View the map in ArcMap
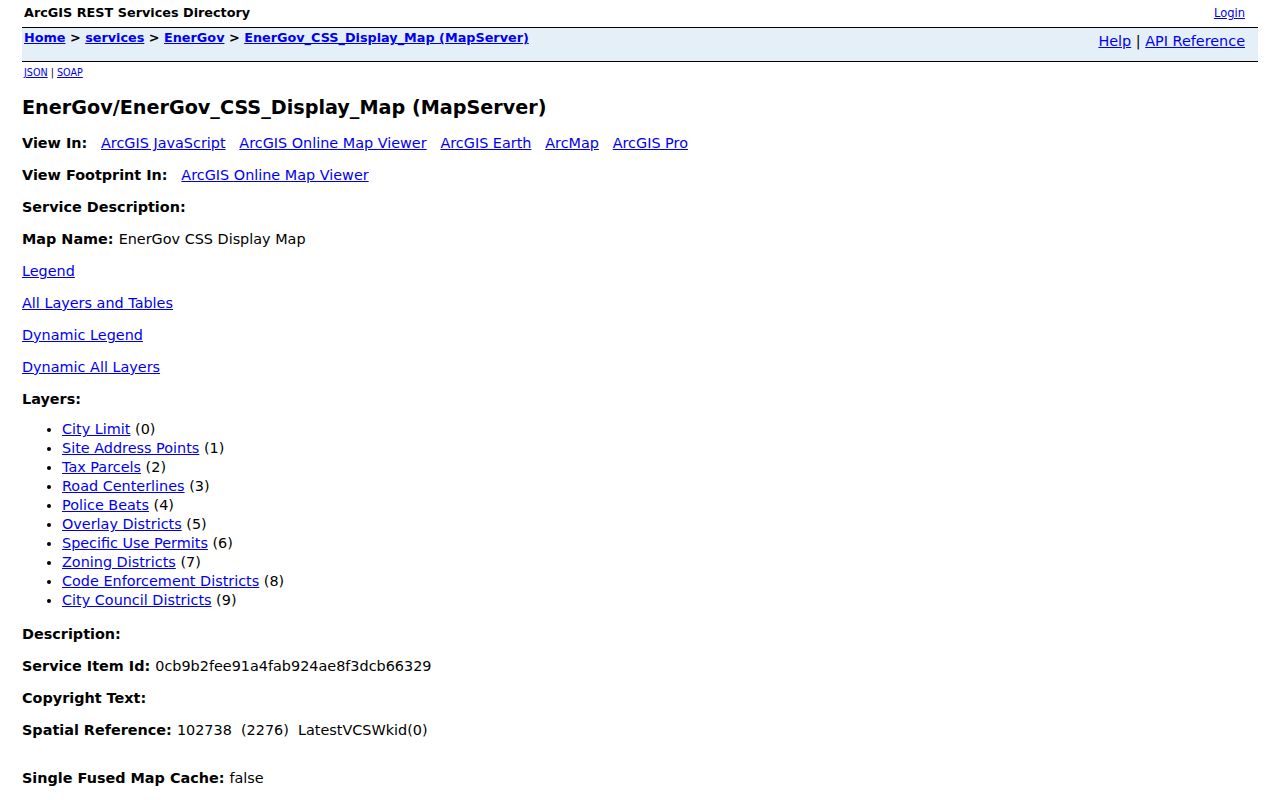The width and height of the screenshot is (1280, 800). pos(572,143)
